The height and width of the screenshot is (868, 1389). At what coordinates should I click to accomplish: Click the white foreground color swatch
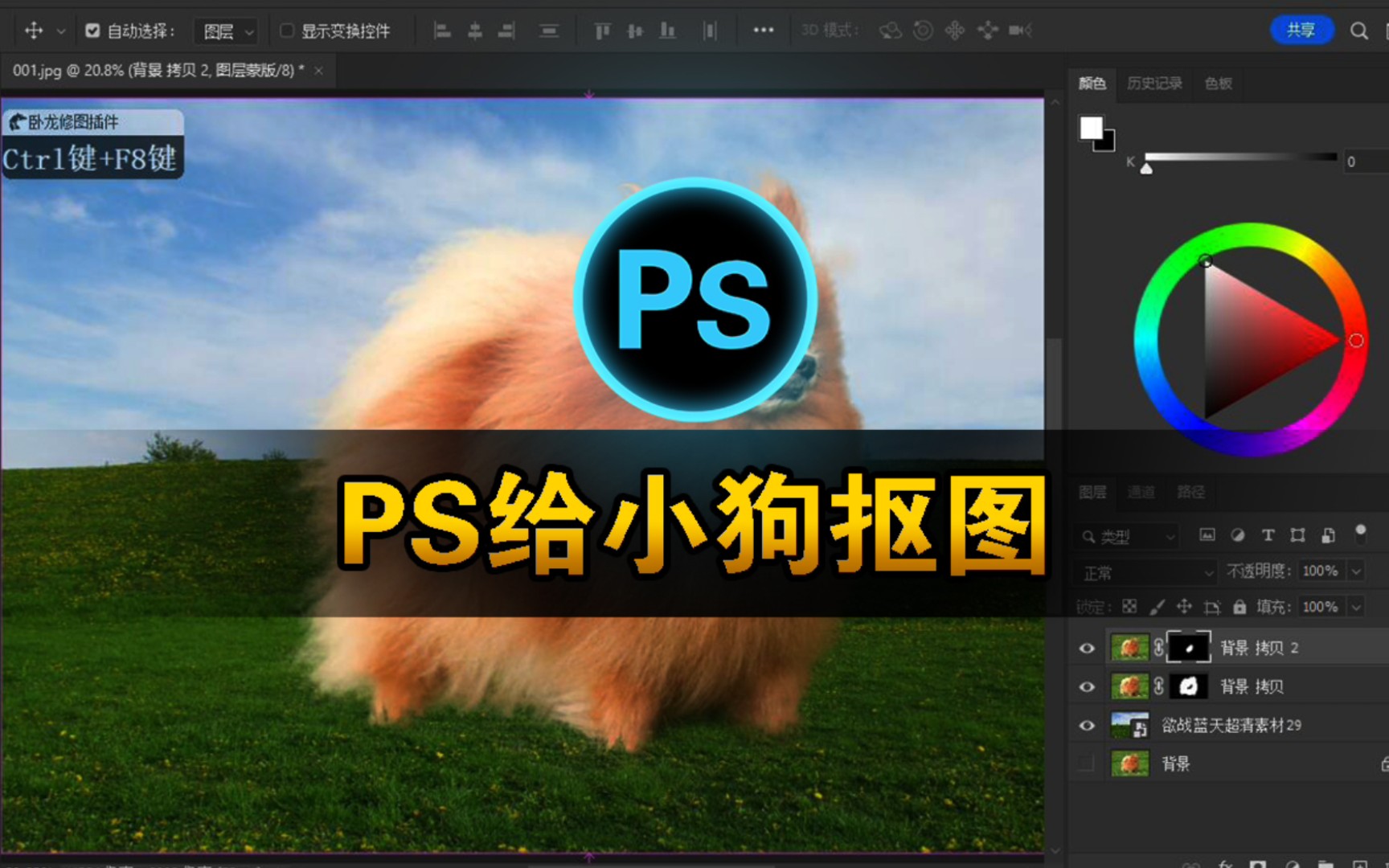[x=1091, y=128]
